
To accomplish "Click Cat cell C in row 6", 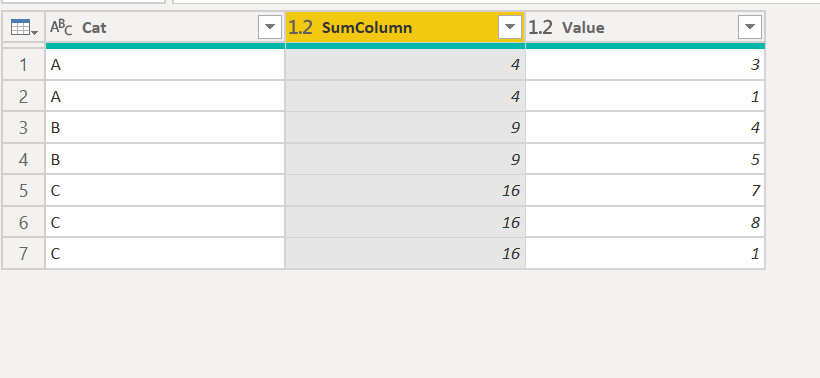I will tap(165, 222).
